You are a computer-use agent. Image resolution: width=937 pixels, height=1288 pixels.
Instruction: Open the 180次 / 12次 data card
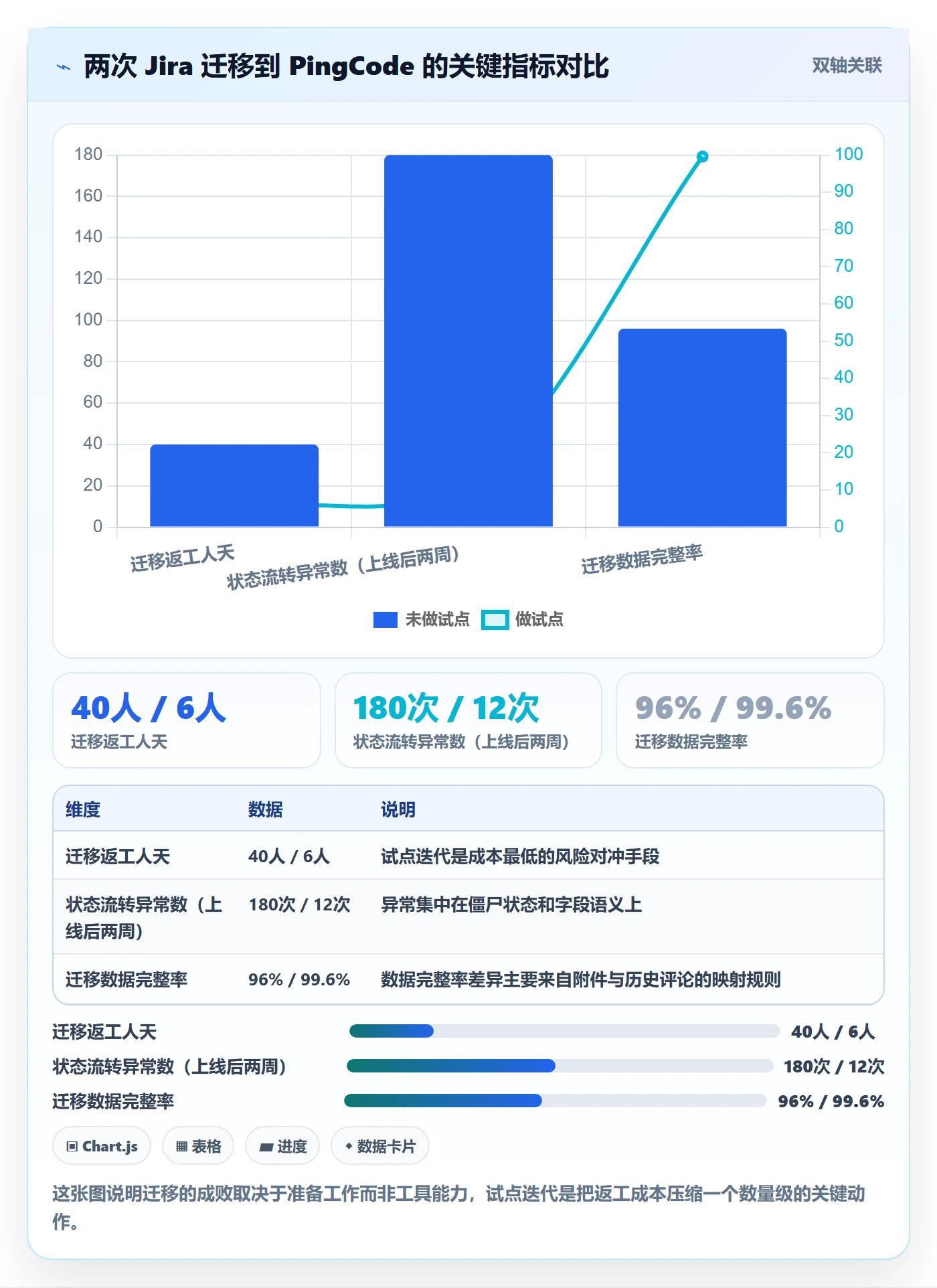[x=468, y=720]
